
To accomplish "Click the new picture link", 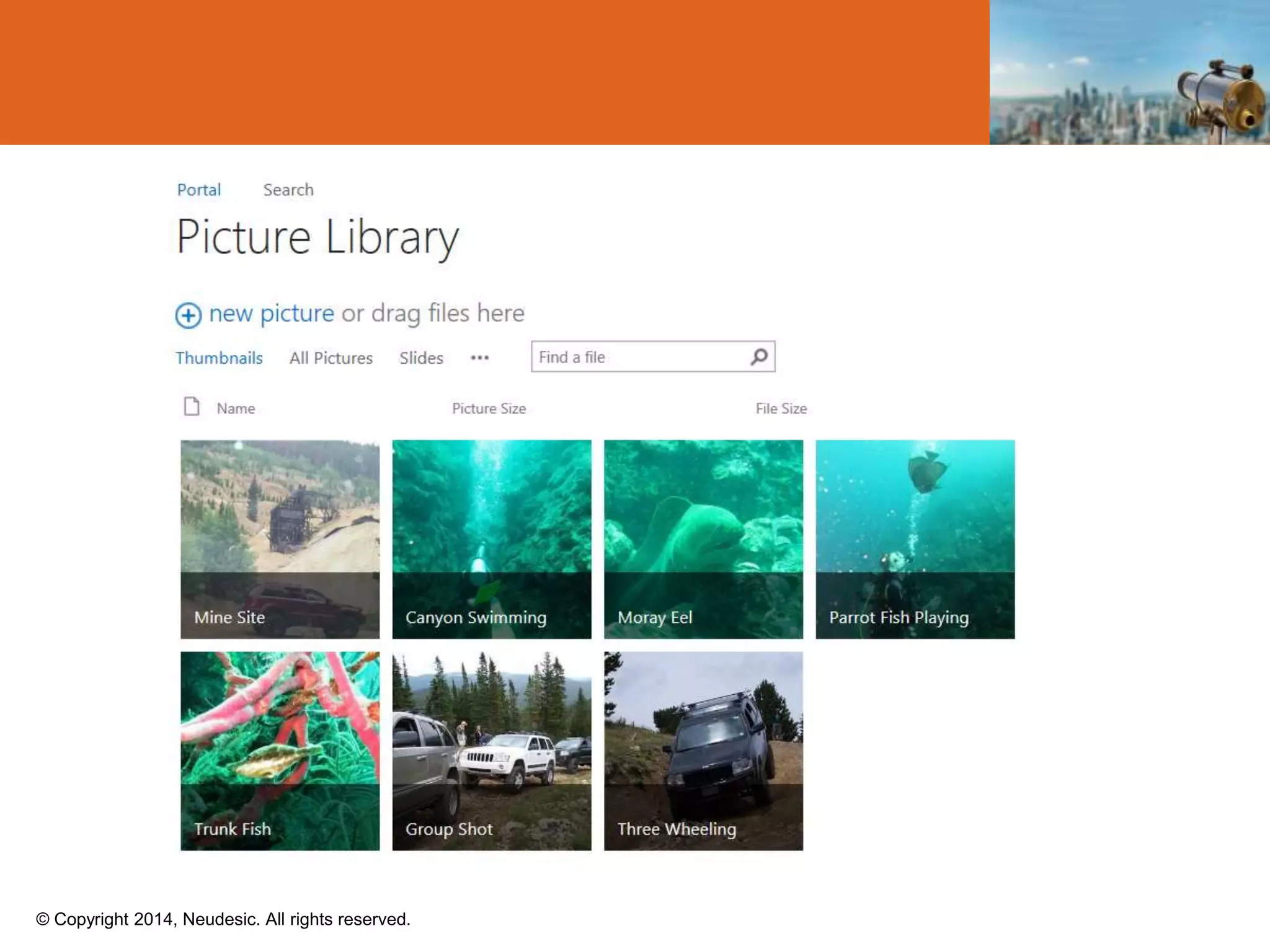I will click(272, 314).
